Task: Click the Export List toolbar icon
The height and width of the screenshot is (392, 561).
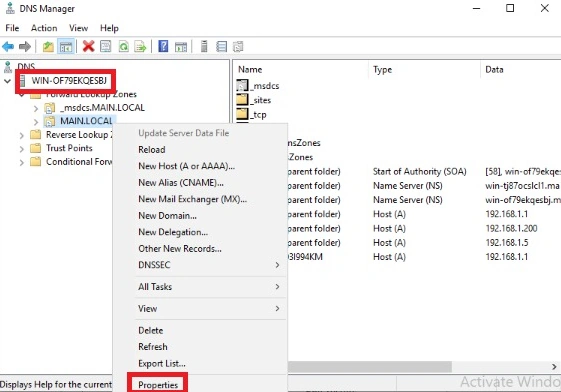Action: click(140, 46)
